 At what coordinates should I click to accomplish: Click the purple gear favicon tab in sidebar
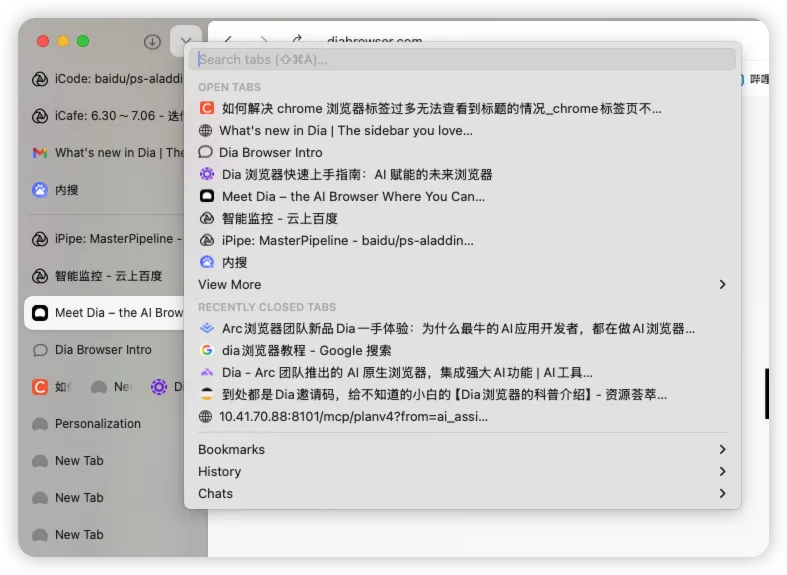pyautogui.click(x=159, y=387)
